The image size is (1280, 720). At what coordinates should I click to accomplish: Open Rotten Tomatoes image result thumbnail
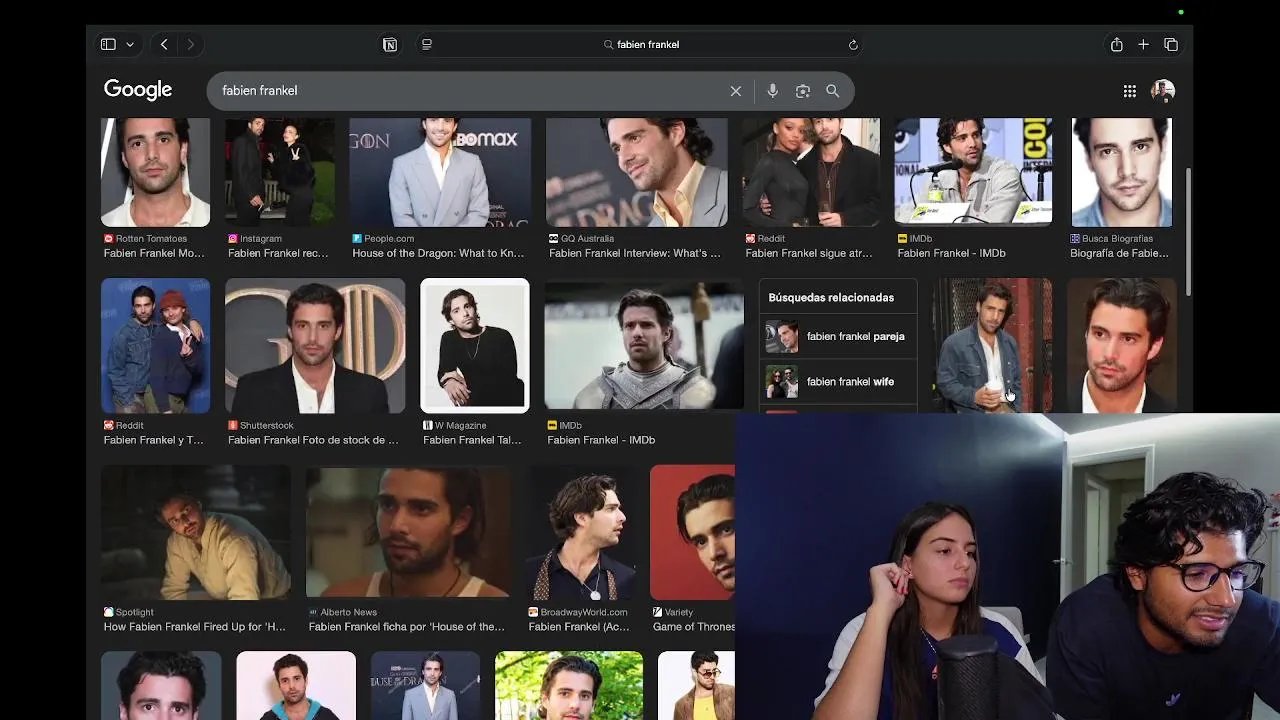click(x=155, y=172)
